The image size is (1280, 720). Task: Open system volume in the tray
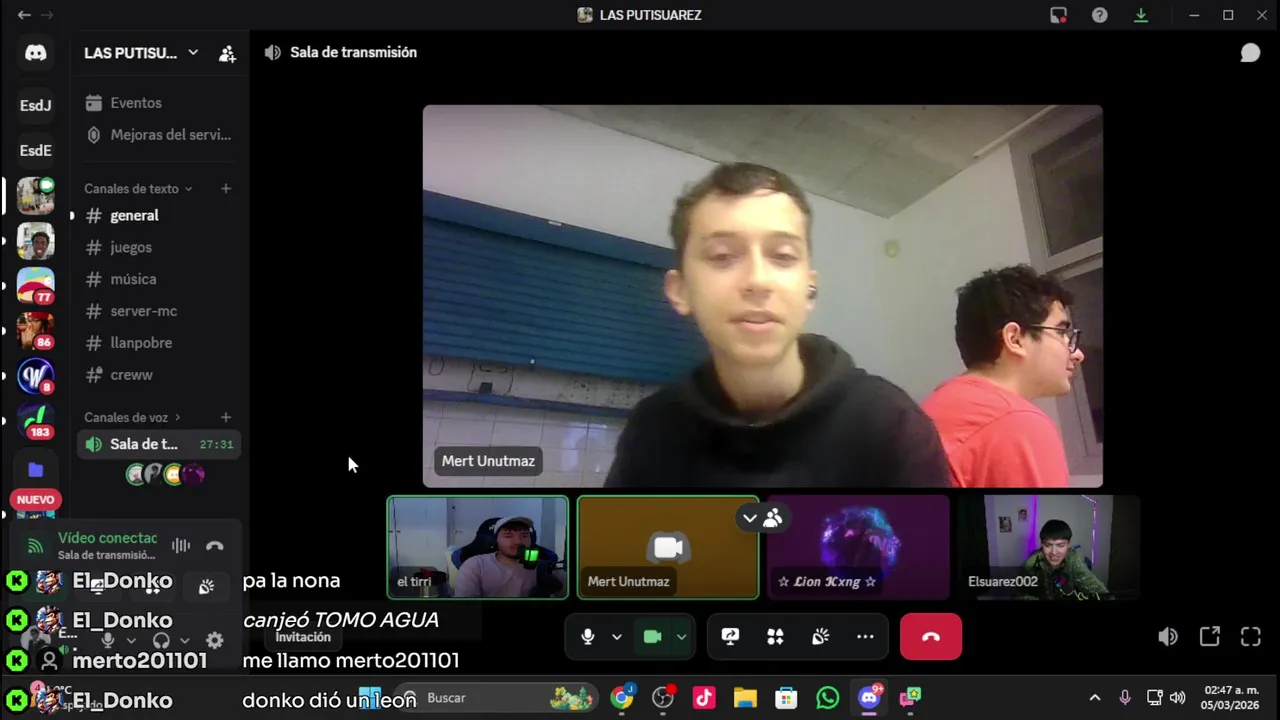click(1177, 698)
